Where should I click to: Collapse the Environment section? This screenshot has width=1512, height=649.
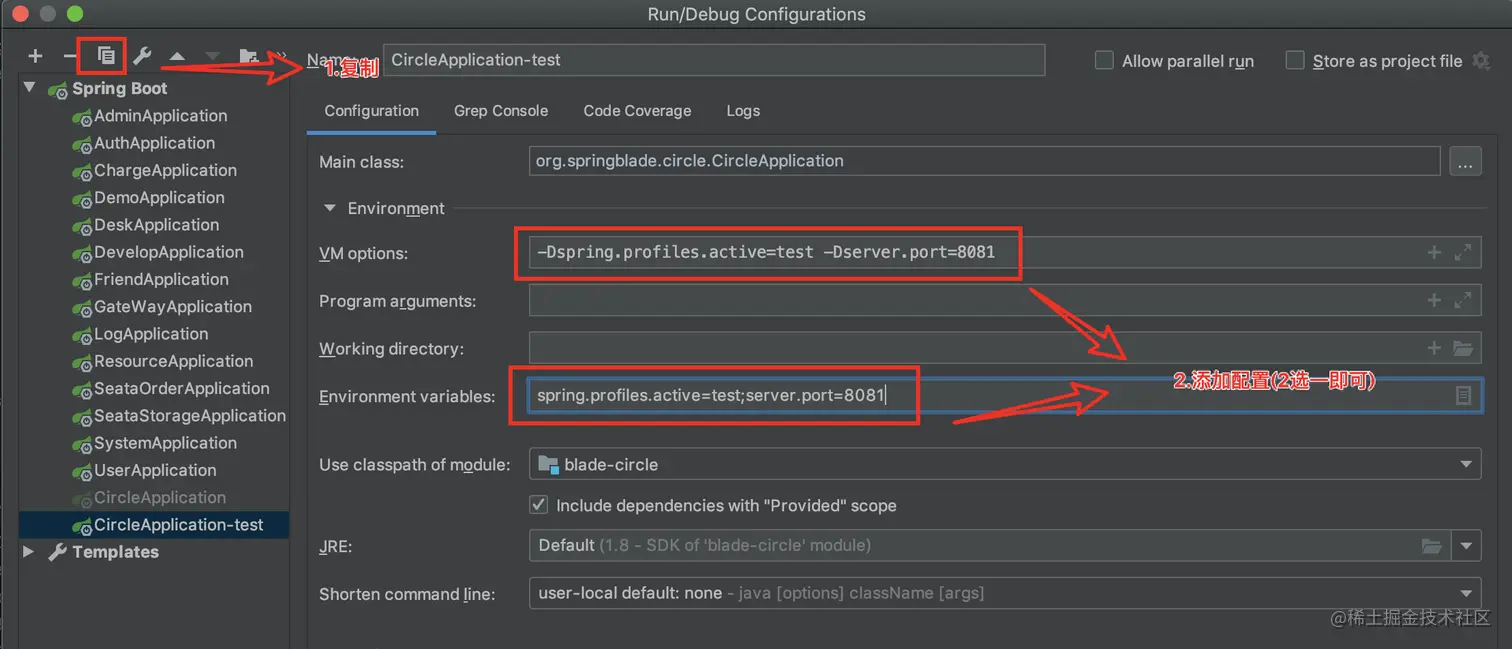pyautogui.click(x=329, y=208)
